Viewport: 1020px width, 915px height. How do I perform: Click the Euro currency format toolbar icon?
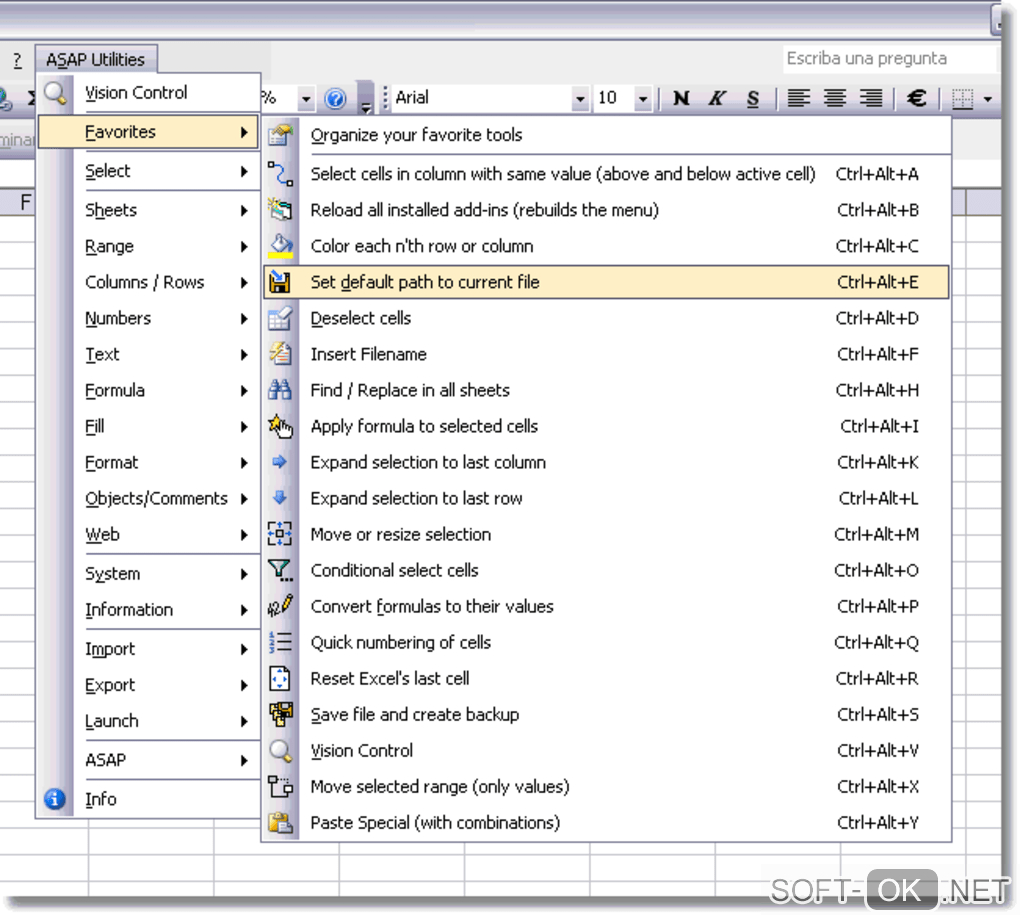(917, 98)
